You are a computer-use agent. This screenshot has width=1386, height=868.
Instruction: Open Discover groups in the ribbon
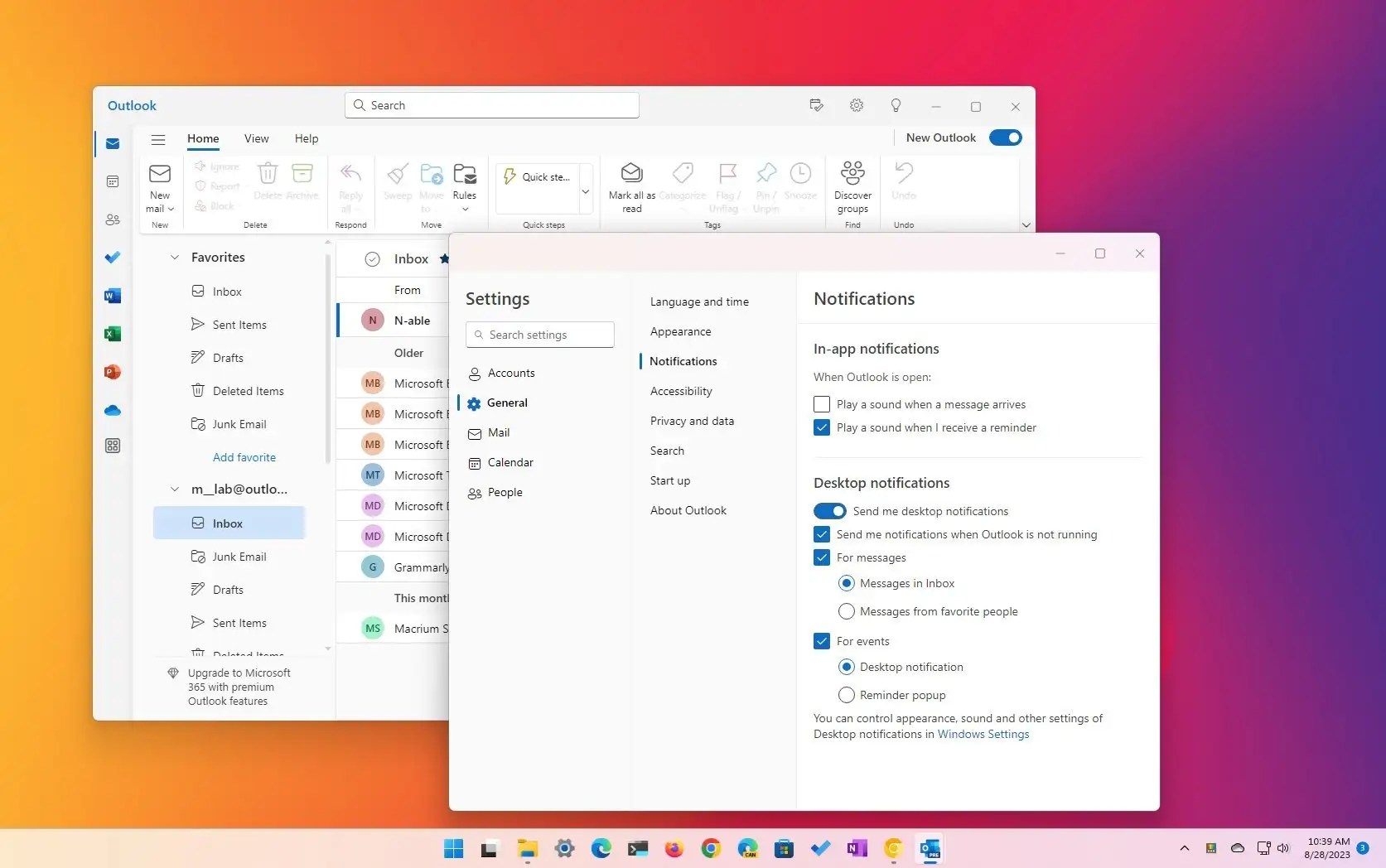(x=852, y=186)
